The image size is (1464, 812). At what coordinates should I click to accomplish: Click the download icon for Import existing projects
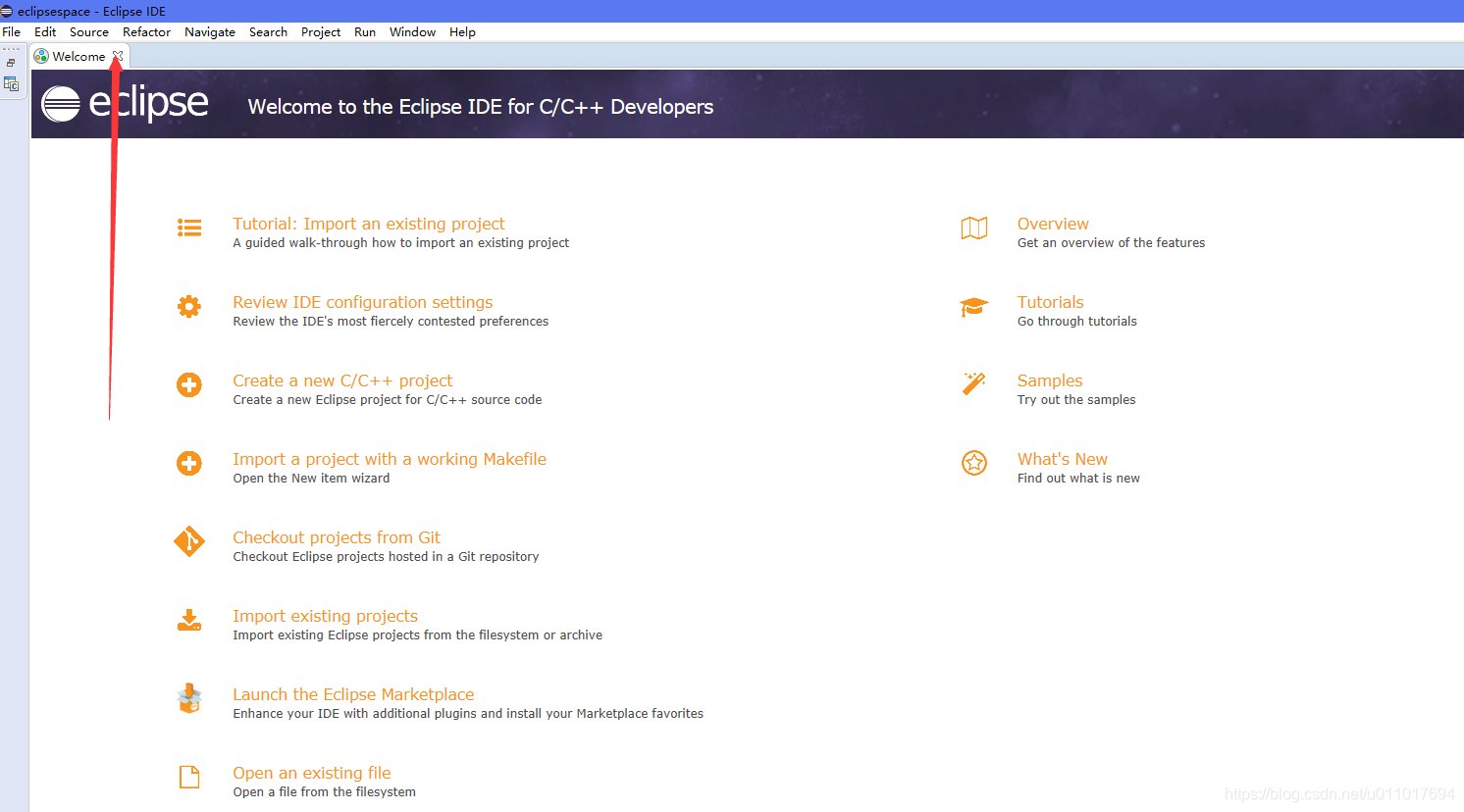tap(189, 620)
